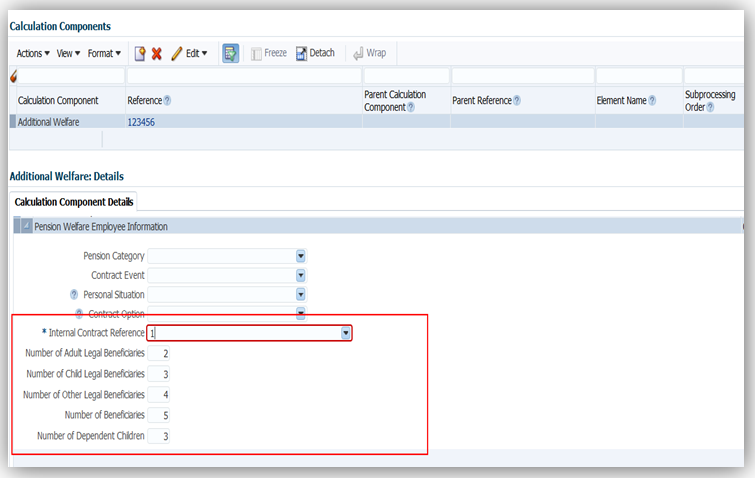
Task: Click the Export to spreadsheet icon
Action: point(230,53)
